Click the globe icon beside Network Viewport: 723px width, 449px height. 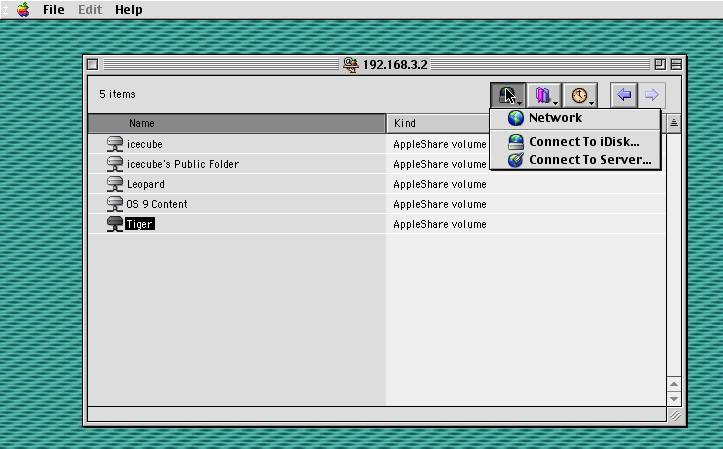click(x=516, y=118)
